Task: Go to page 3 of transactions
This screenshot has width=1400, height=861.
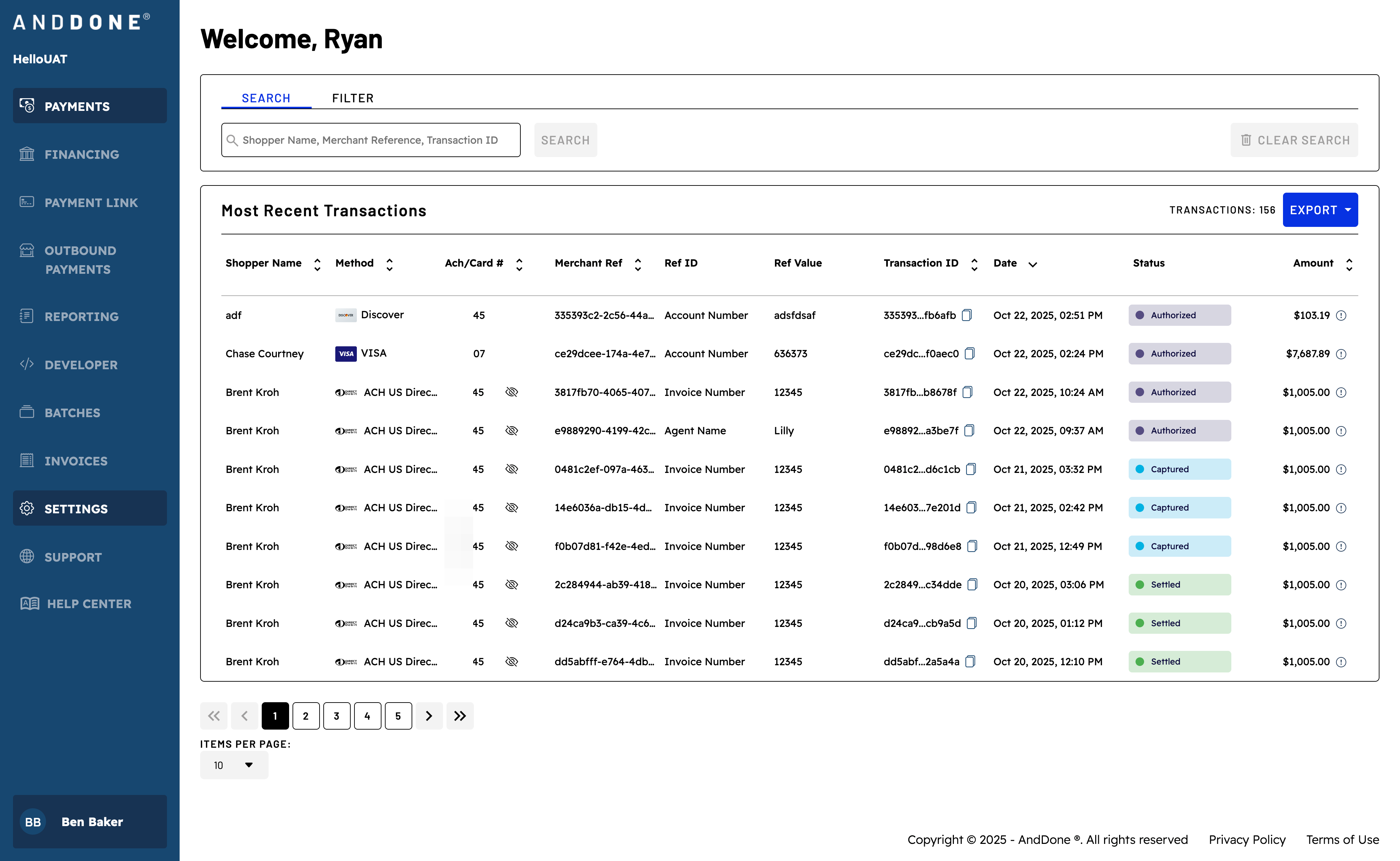Action: (336, 716)
